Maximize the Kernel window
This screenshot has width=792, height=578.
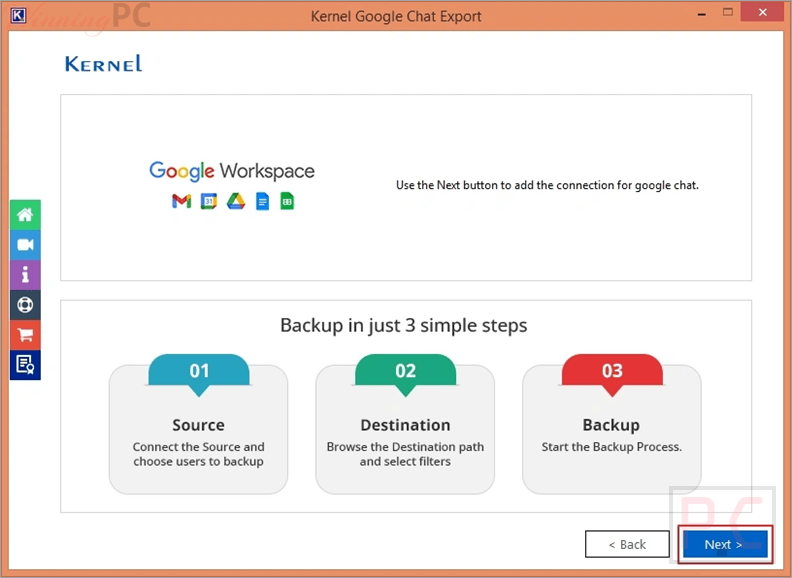pyautogui.click(x=727, y=12)
